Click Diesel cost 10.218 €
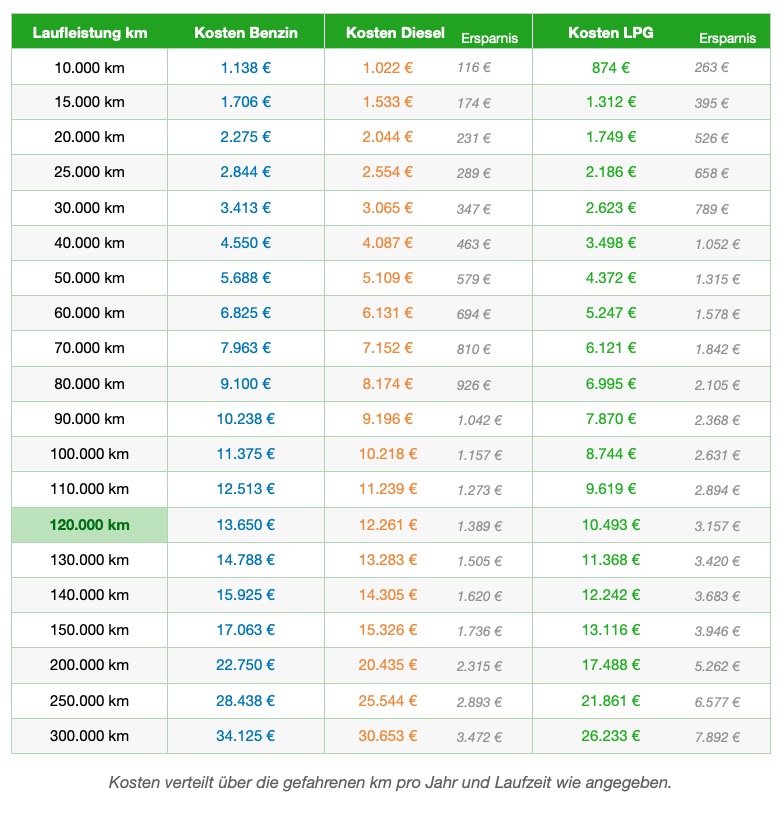Image resolution: width=783 pixels, height=815 pixels. pyautogui.click(x=388, y=454)
